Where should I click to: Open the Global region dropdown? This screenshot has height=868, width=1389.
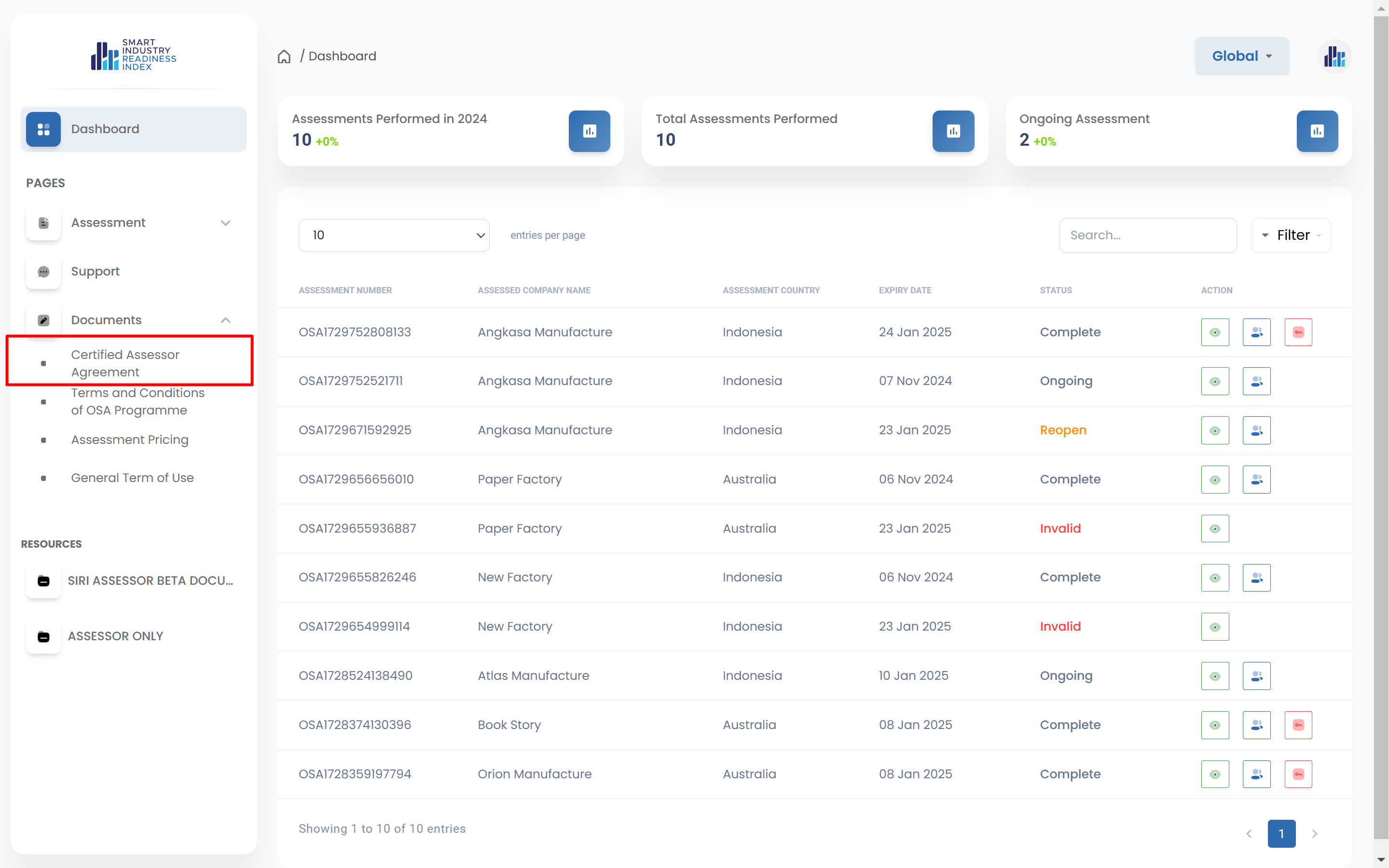[x=1241, y=56]
